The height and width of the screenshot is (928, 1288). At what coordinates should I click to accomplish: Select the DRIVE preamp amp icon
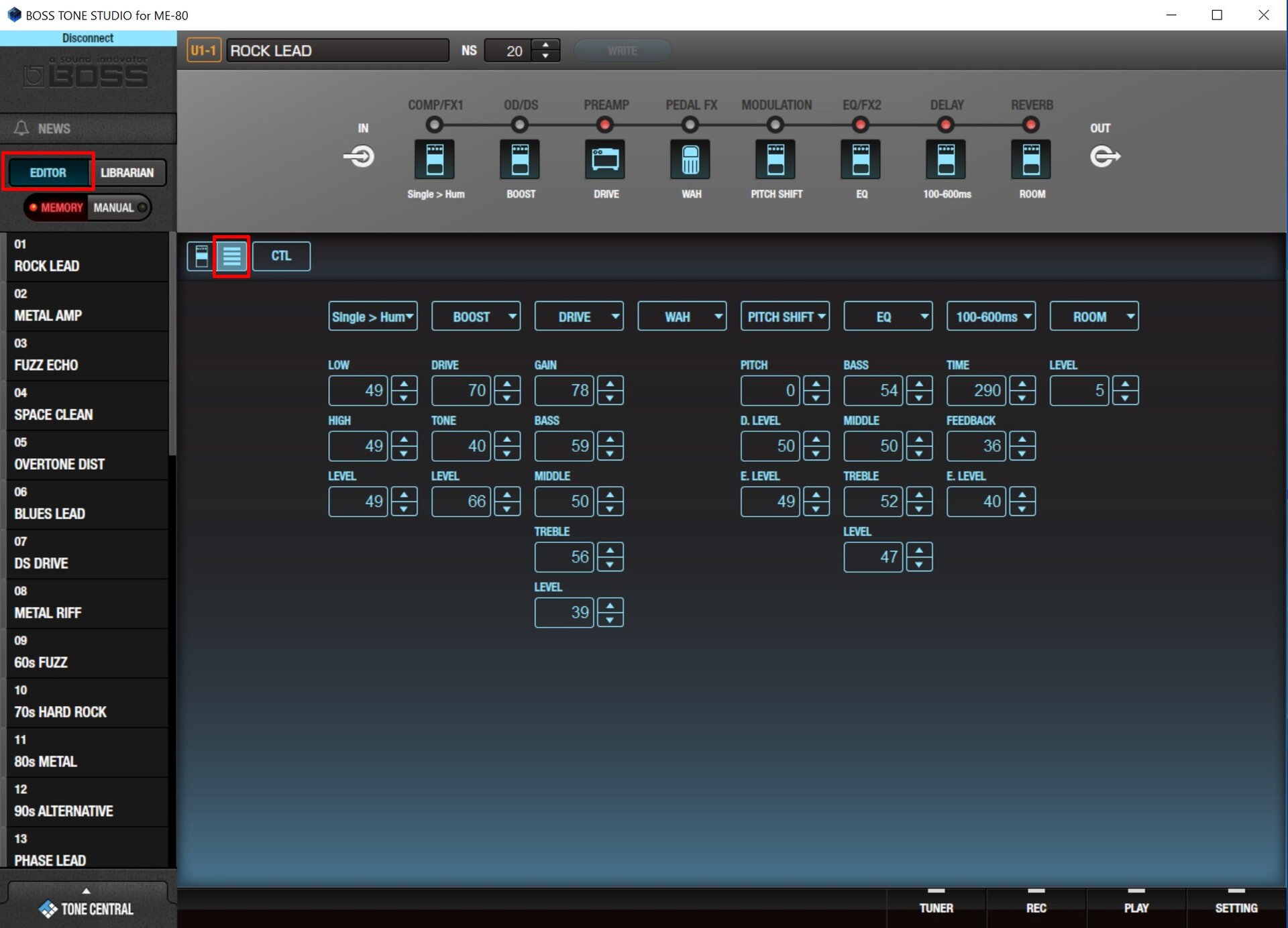click(605, 160)
